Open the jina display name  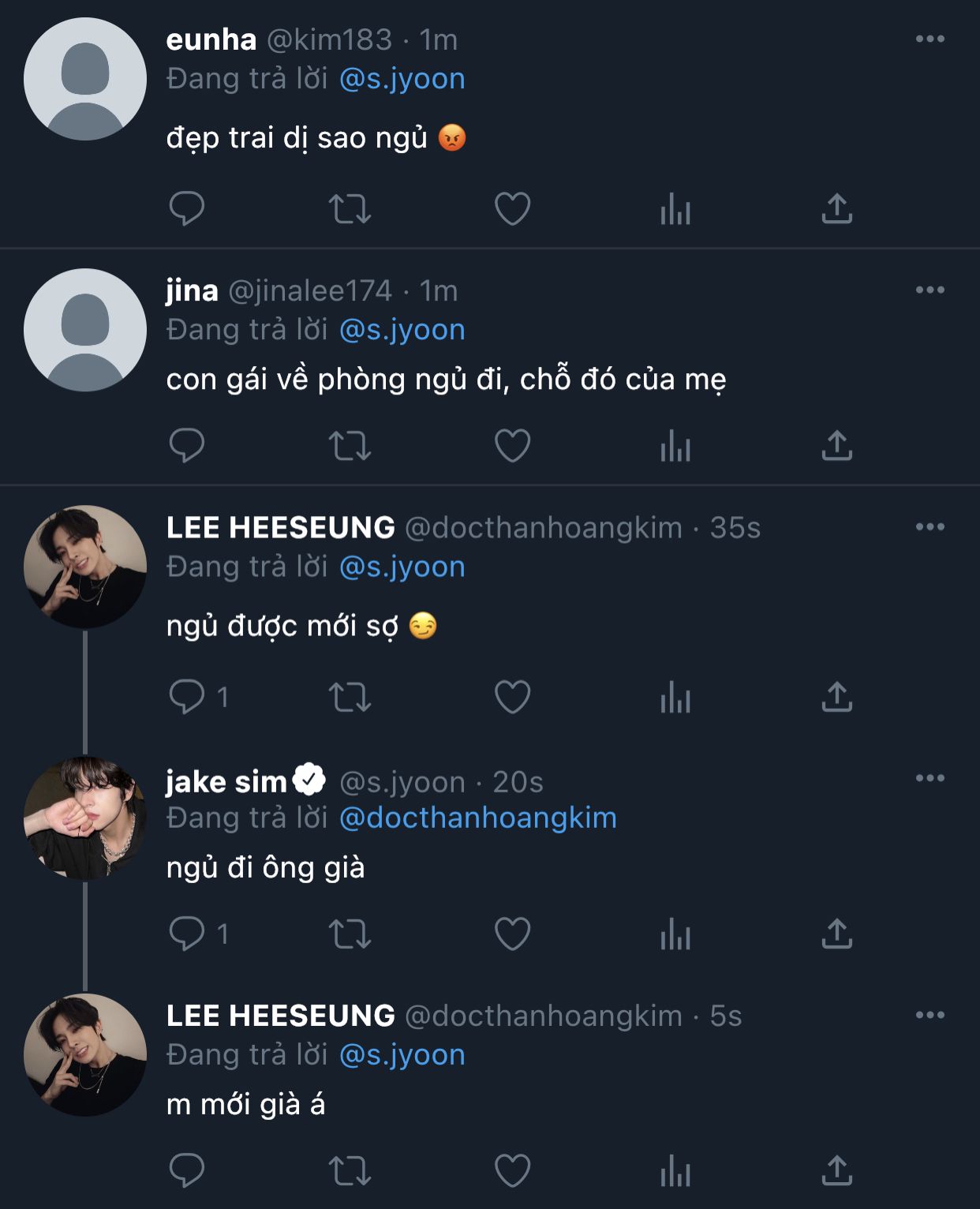pos(192,290)
